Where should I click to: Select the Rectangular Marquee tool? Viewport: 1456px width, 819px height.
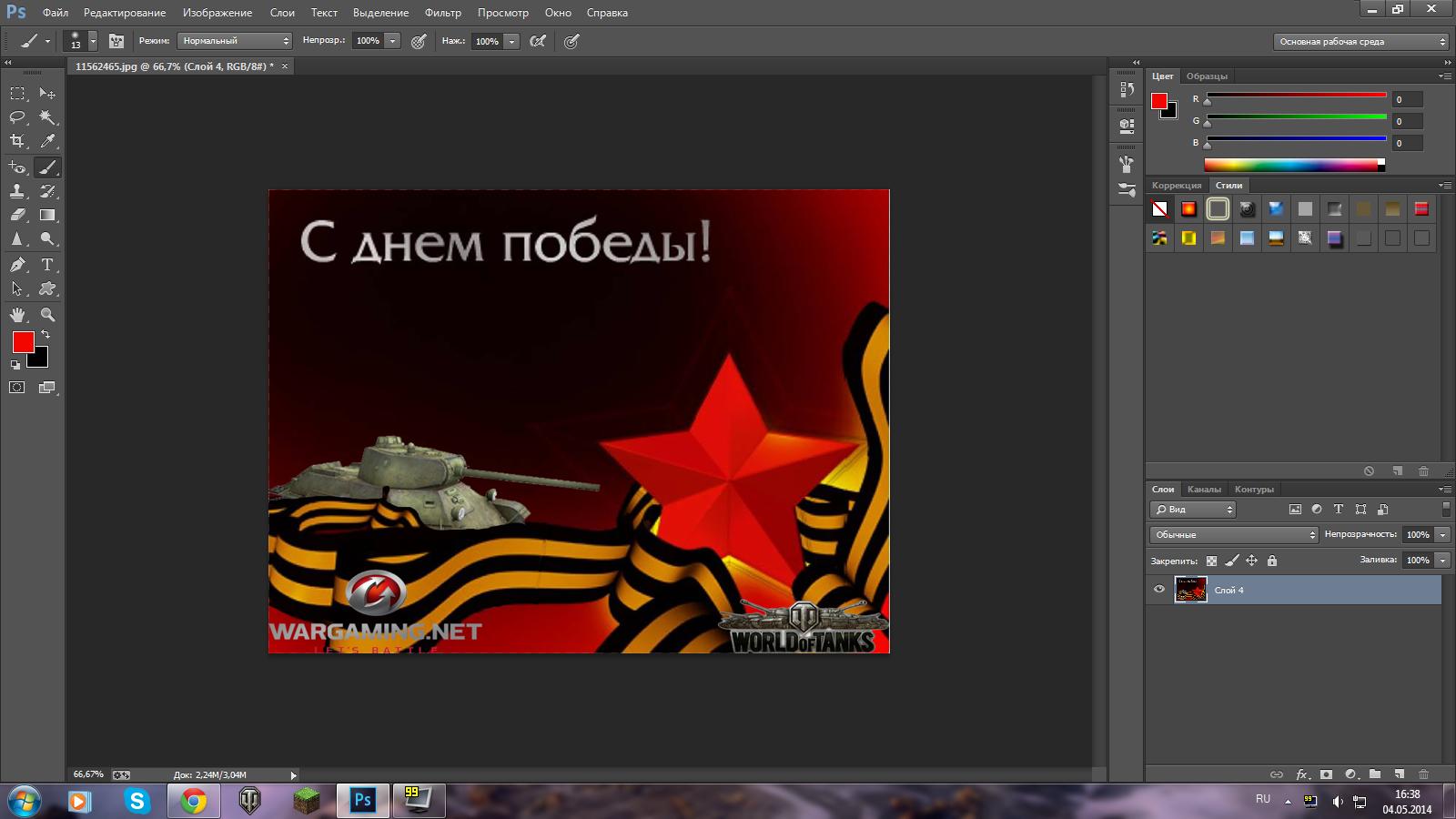click(17, 93)
